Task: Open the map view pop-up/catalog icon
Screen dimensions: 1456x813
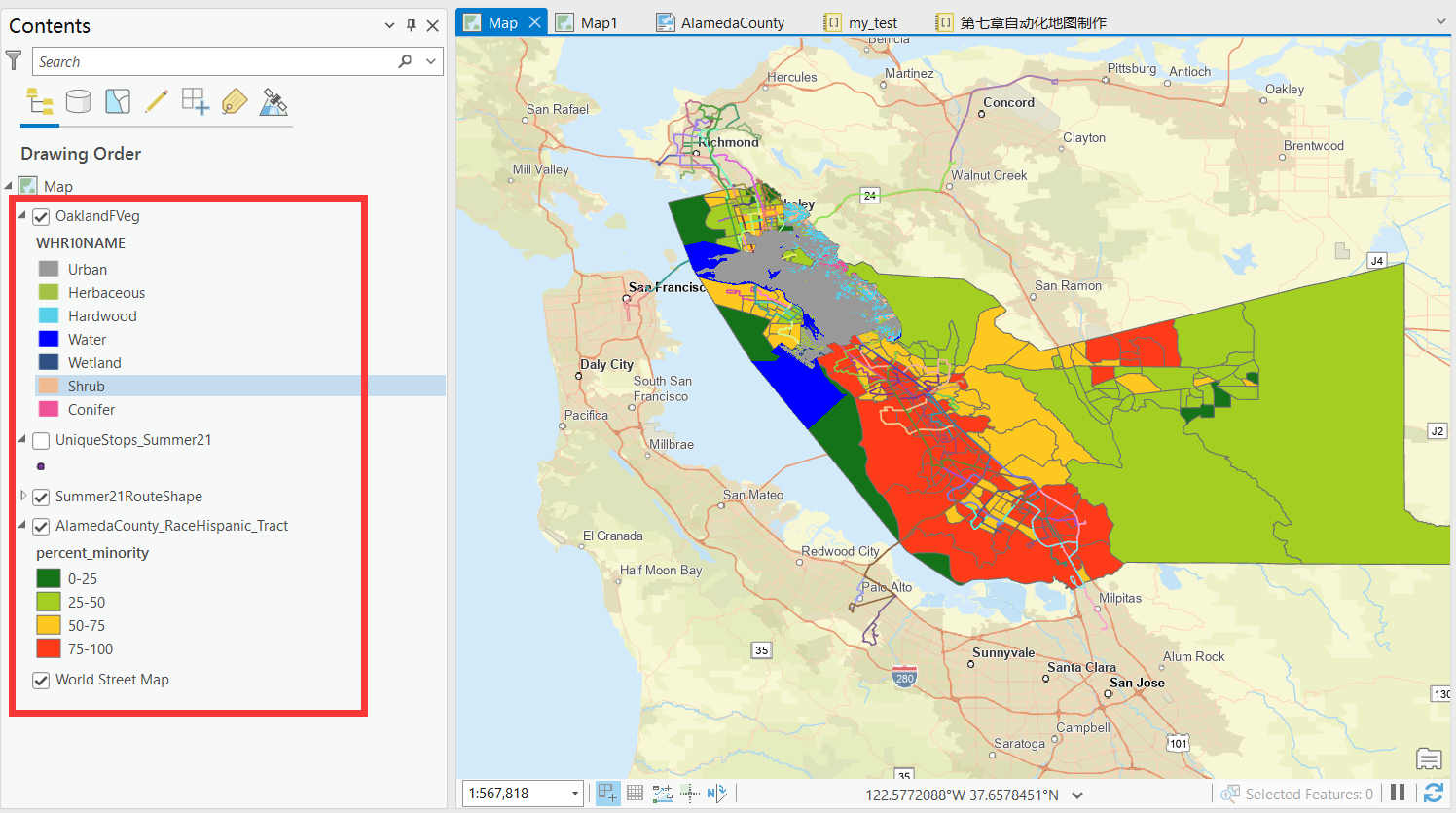Action: point(1429,758)
